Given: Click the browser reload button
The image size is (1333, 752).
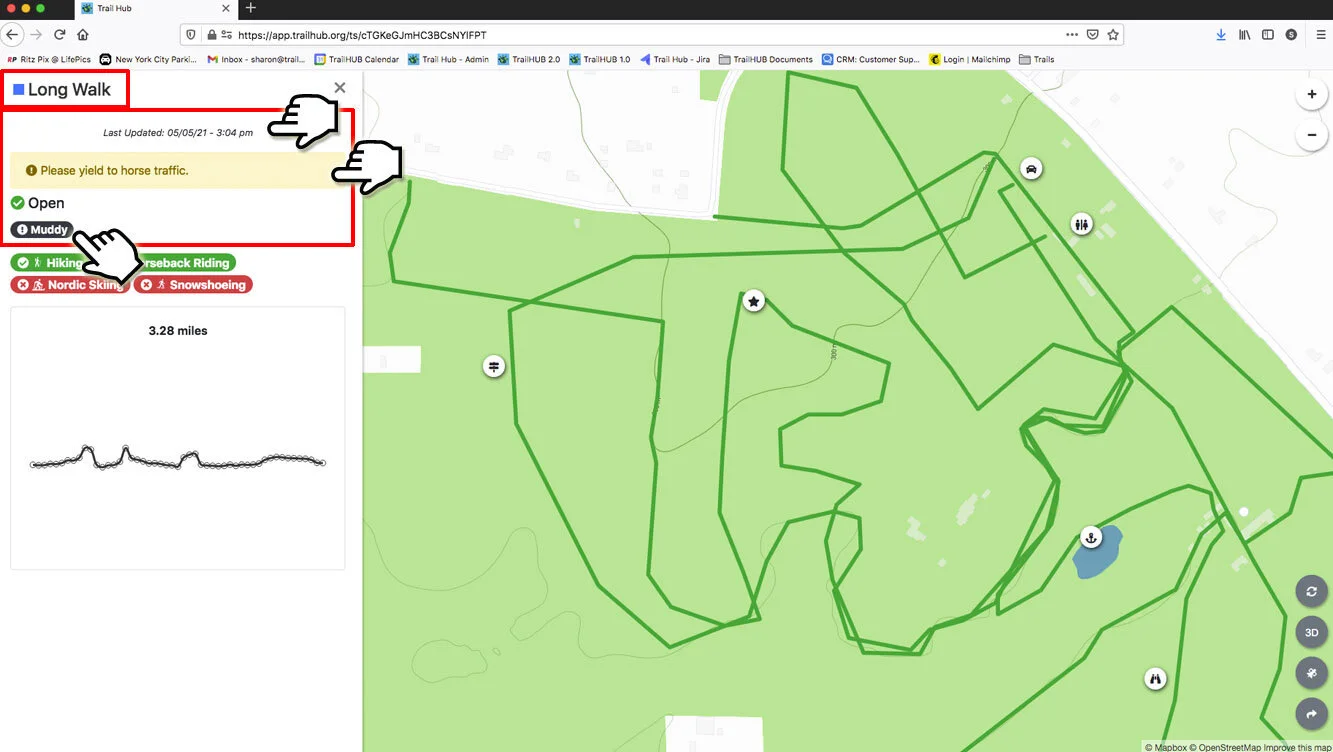Looking at the screenshot, I should [58, 34].
